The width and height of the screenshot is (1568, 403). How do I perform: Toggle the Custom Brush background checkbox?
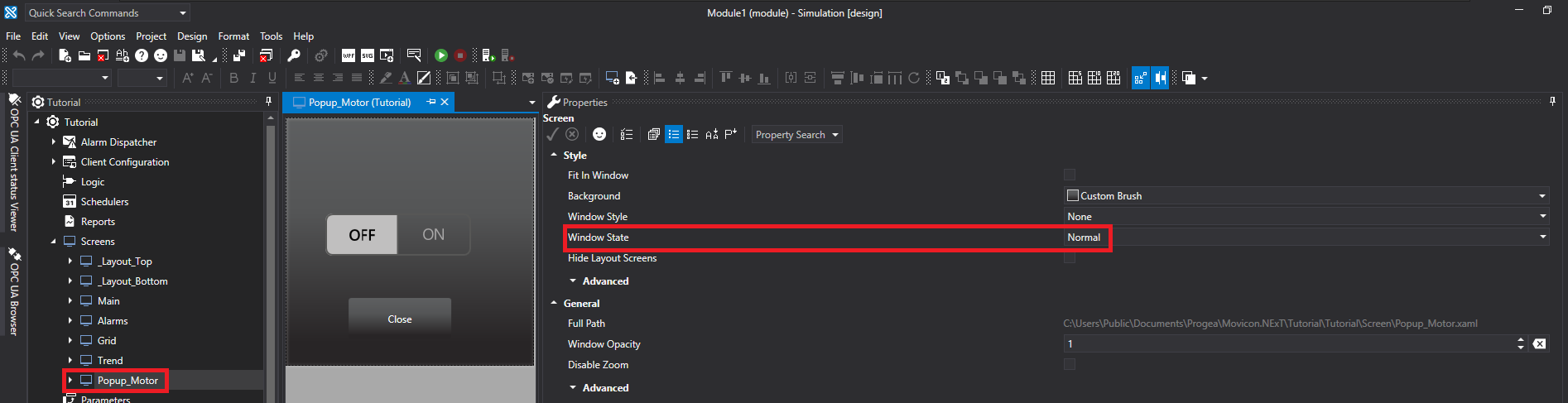(1073, 195)
